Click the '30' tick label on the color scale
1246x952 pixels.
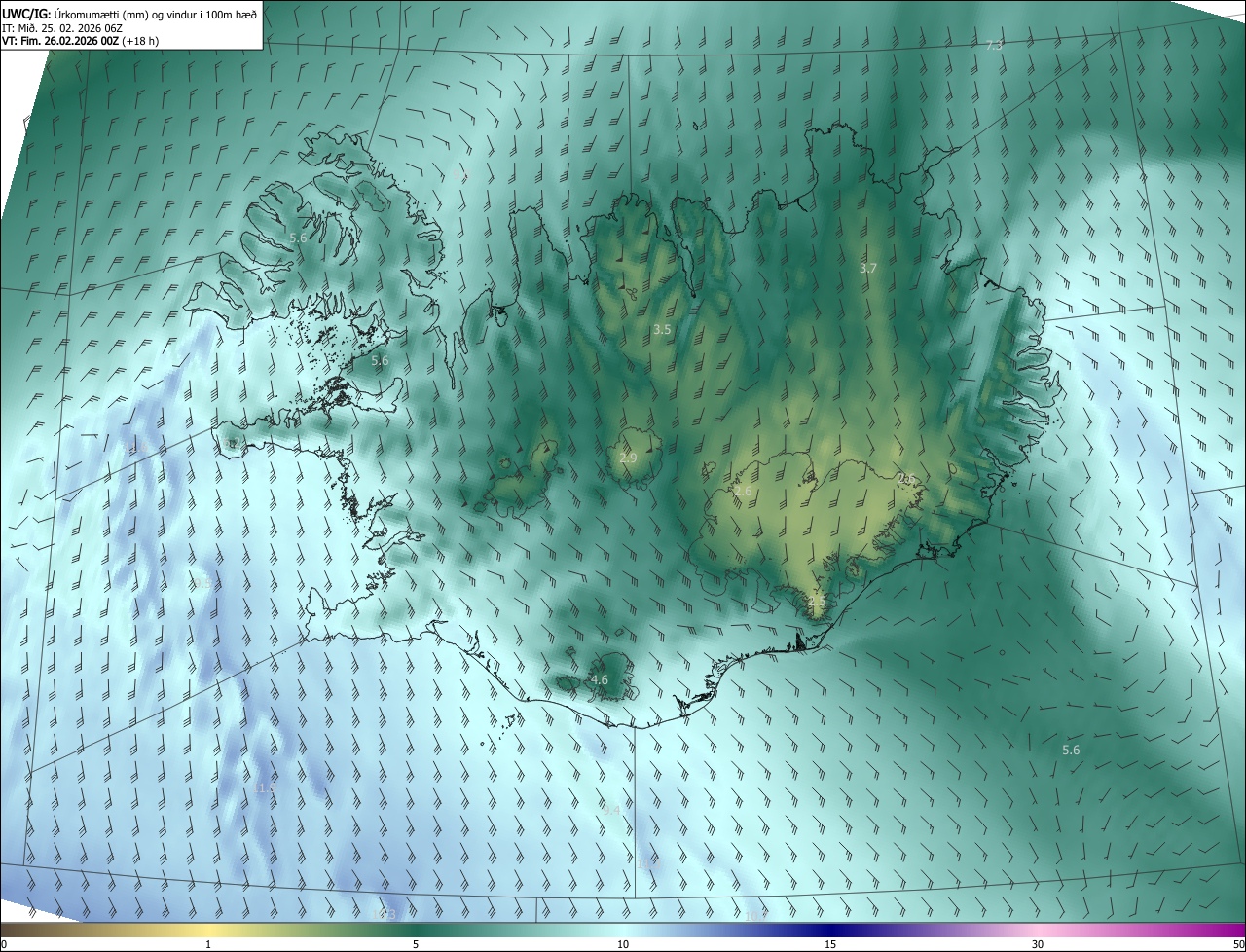pos(1038,944)
